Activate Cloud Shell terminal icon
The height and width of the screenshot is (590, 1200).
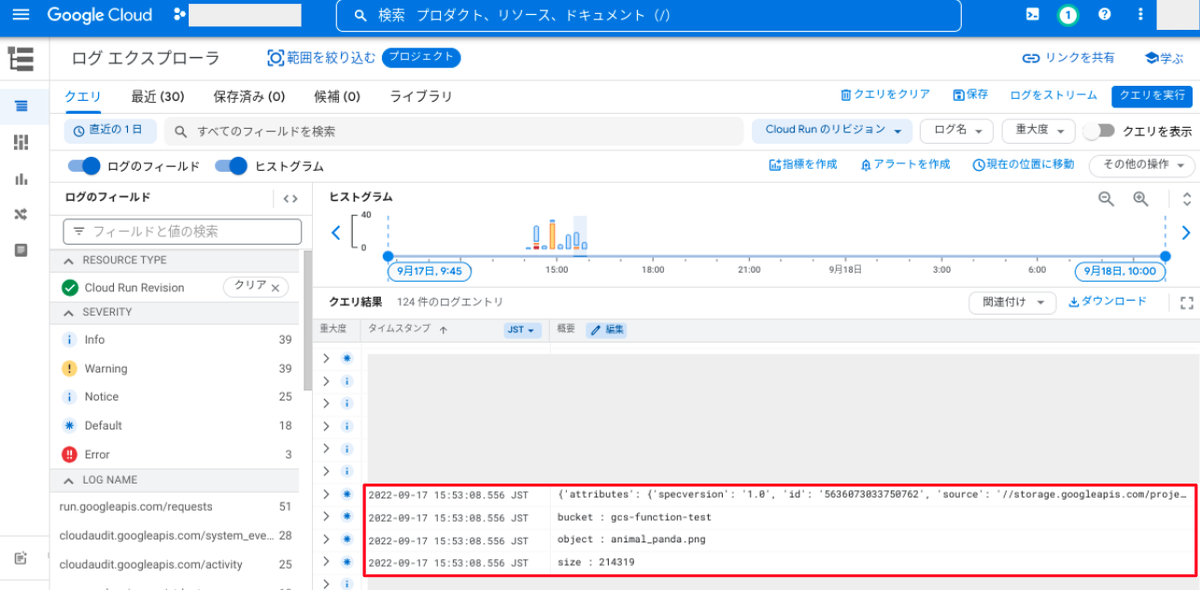click(x=1033, y=15)
